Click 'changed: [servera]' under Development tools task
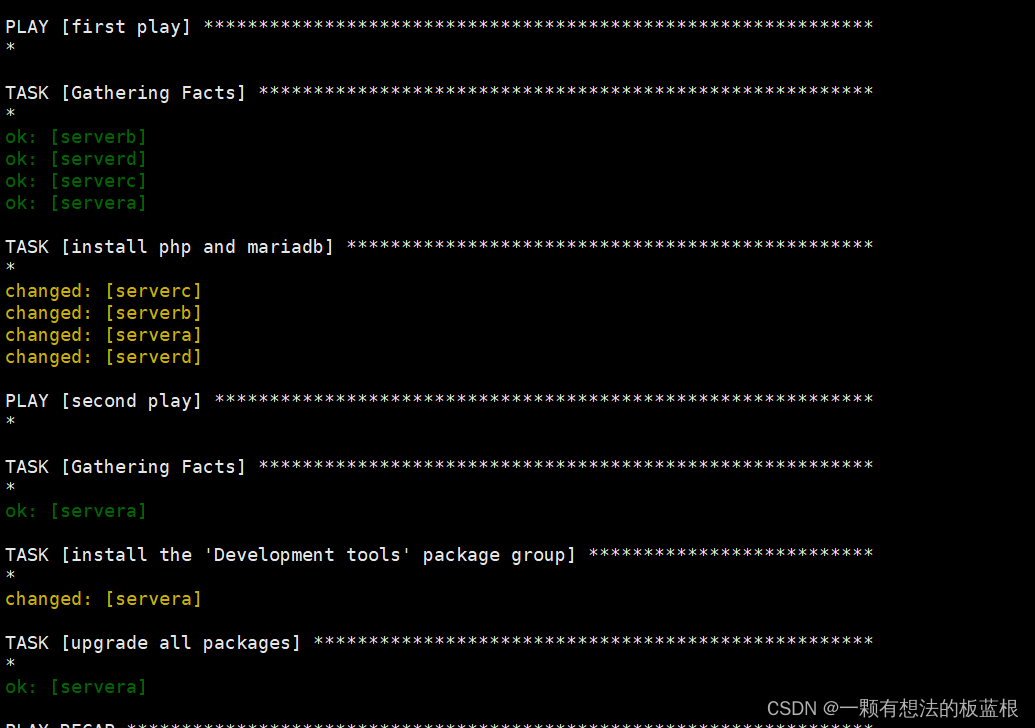Viewport: 1035px width, 728px height. 104,599
